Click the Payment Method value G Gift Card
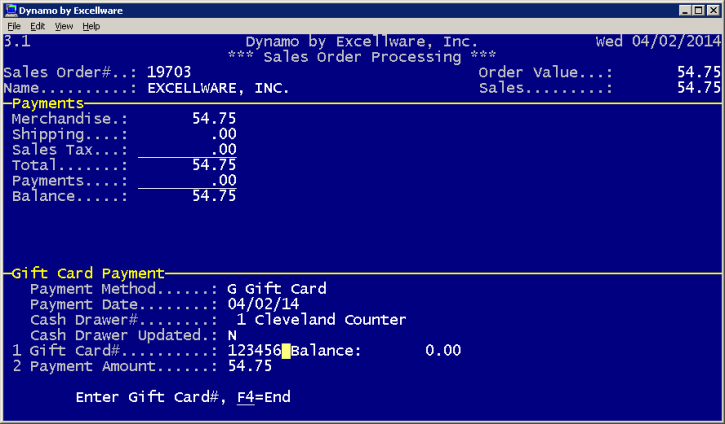Screen dimensions: 725x424 click(x=276, y=289)
